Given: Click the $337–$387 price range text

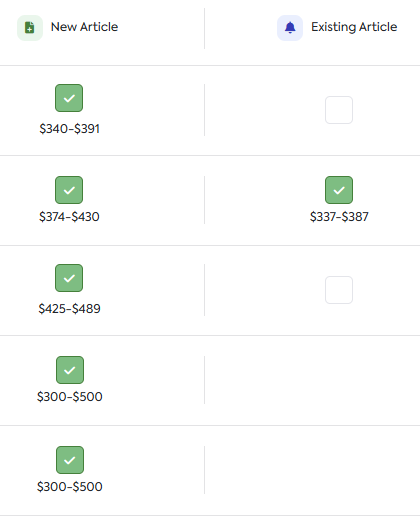Looking at the screenshot, I should coord(339,217).
